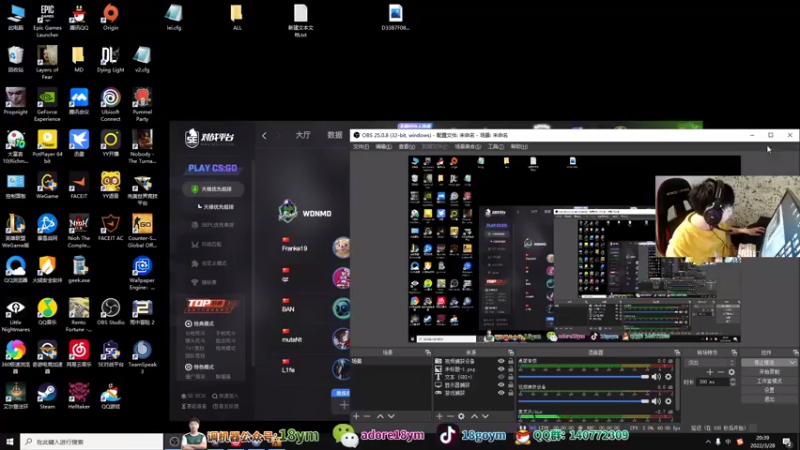Screen dimensions: 800x450
Task: Hide the 视频捕获设备 source via eye icon
Action: coord(501,361)
